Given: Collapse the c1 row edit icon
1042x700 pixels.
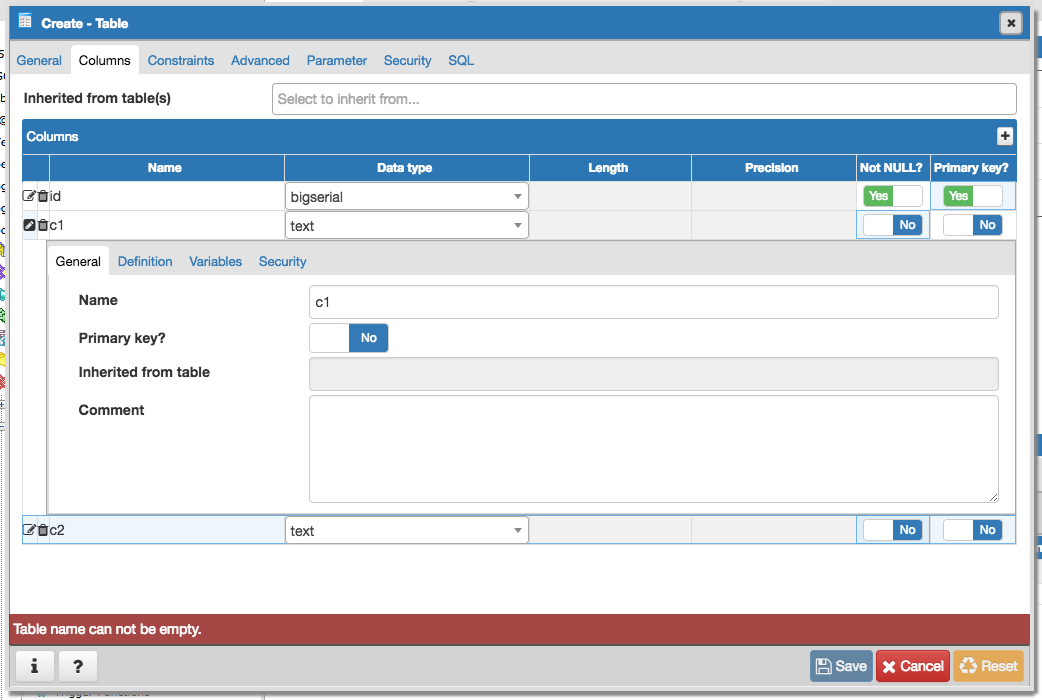Looking at the screenshot, I should (29, 225).
